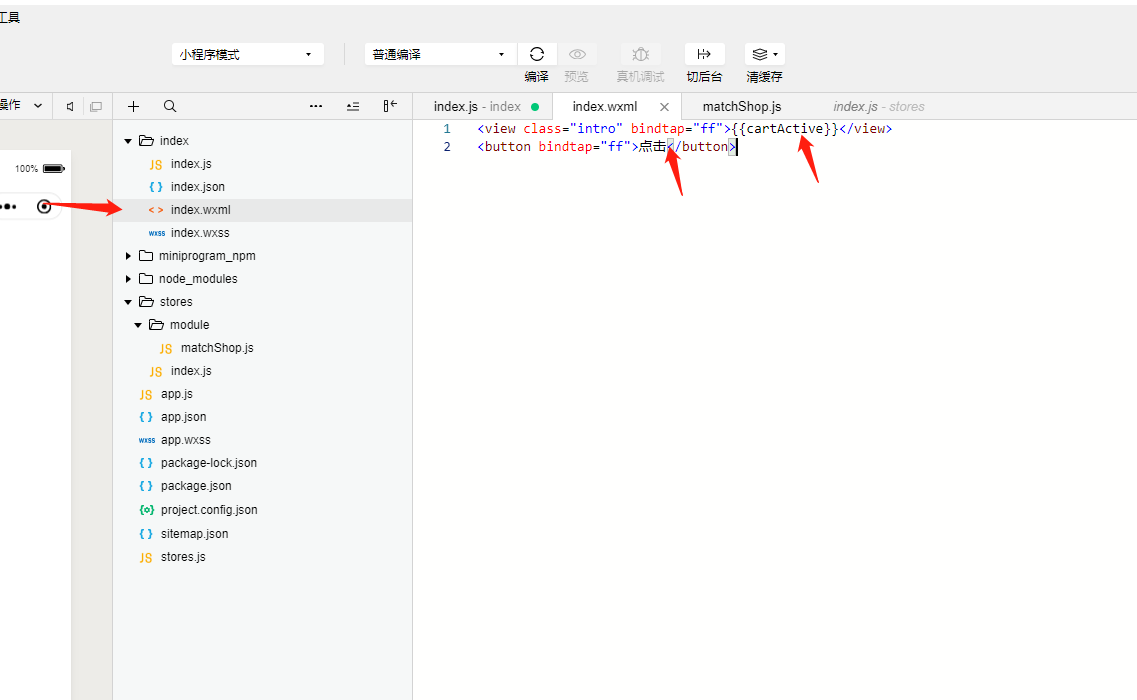Open index.json in the file tree
This screenshot has height=700, width=1137.
click(x=197, y=187)
